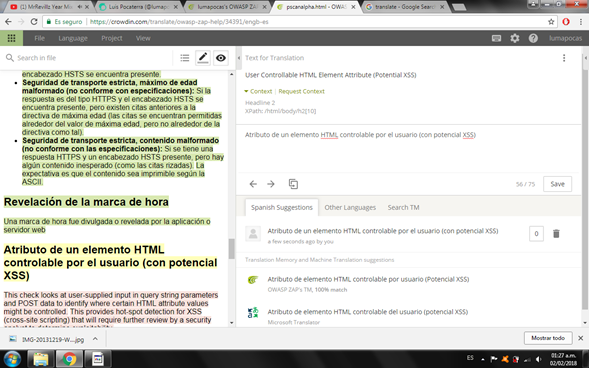This screenshot has width=589, height=368.
Task: Select the Atributo de un elemento HTML heading
Action: coord(110,262)
